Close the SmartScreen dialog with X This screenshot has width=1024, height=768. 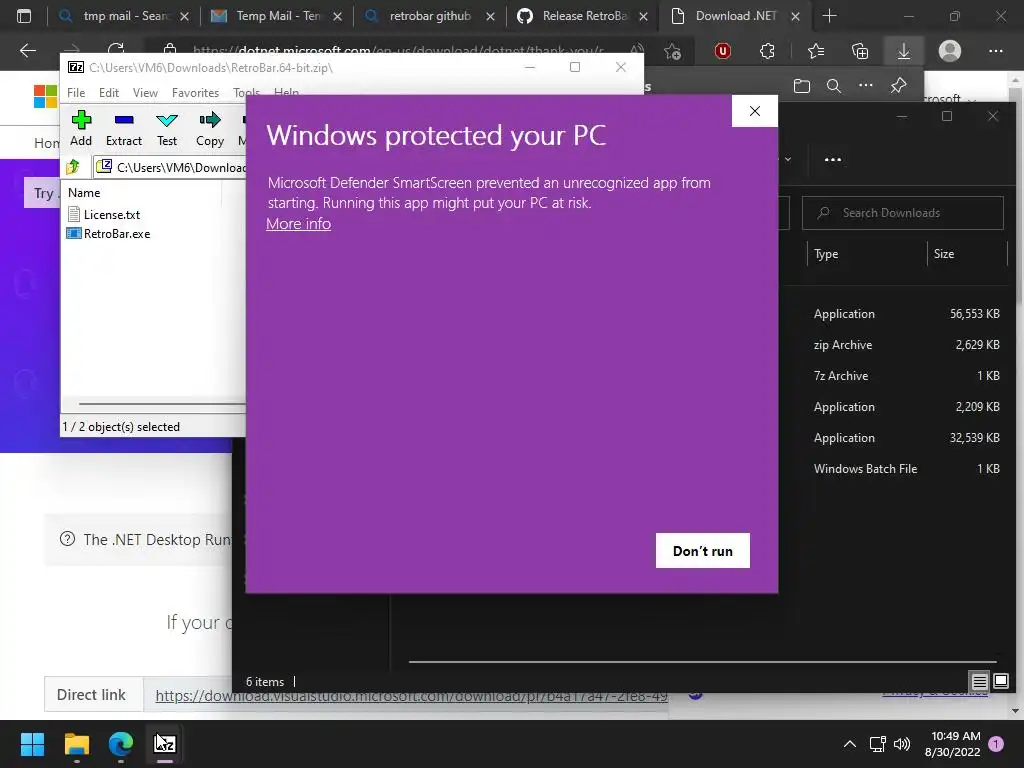tap(755, 111)
